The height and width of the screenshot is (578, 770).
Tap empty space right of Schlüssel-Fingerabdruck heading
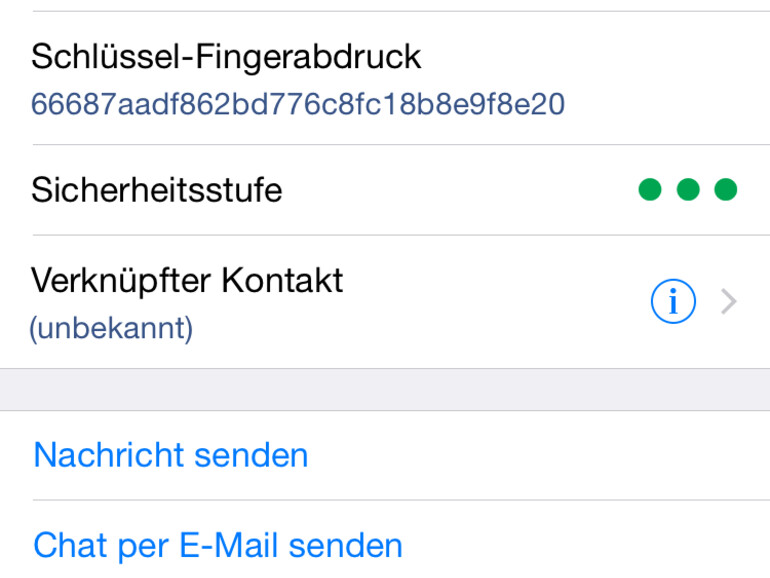[x=590, y=57]
